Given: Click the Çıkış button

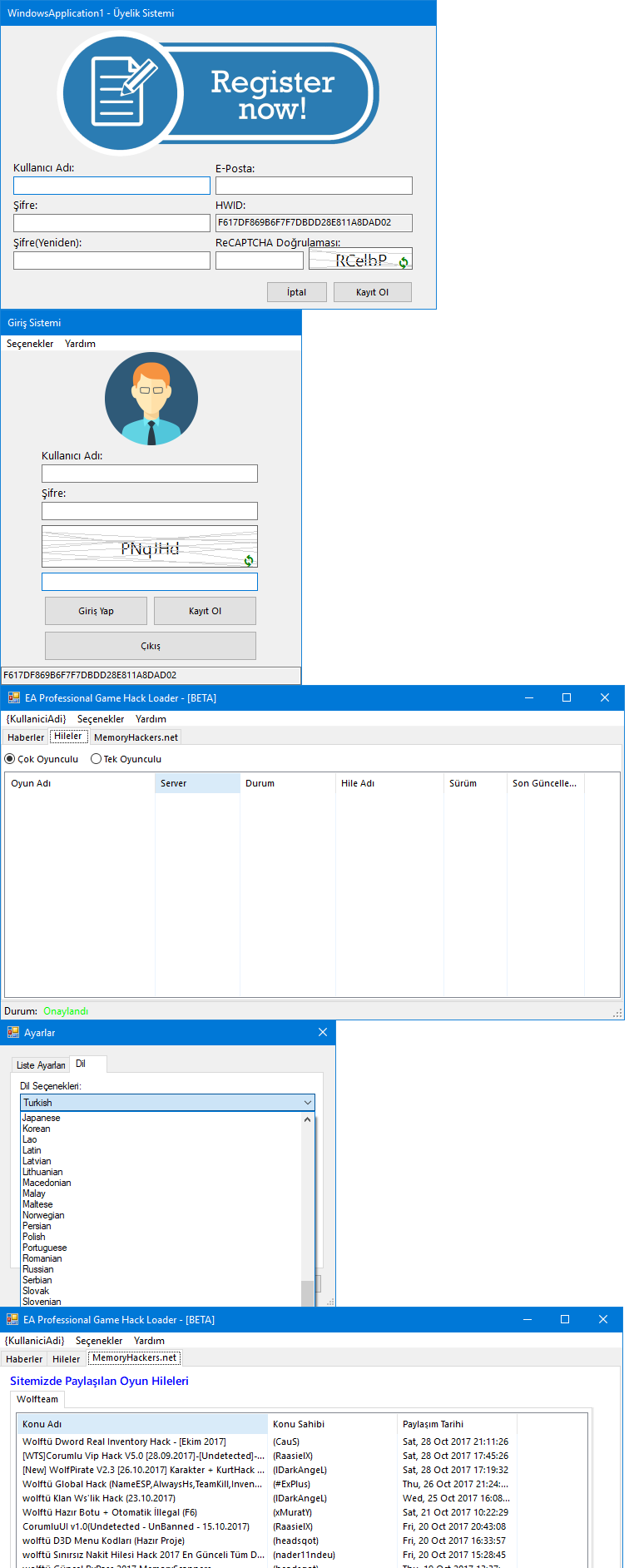Looking at the screenshot, I should 151,646.
